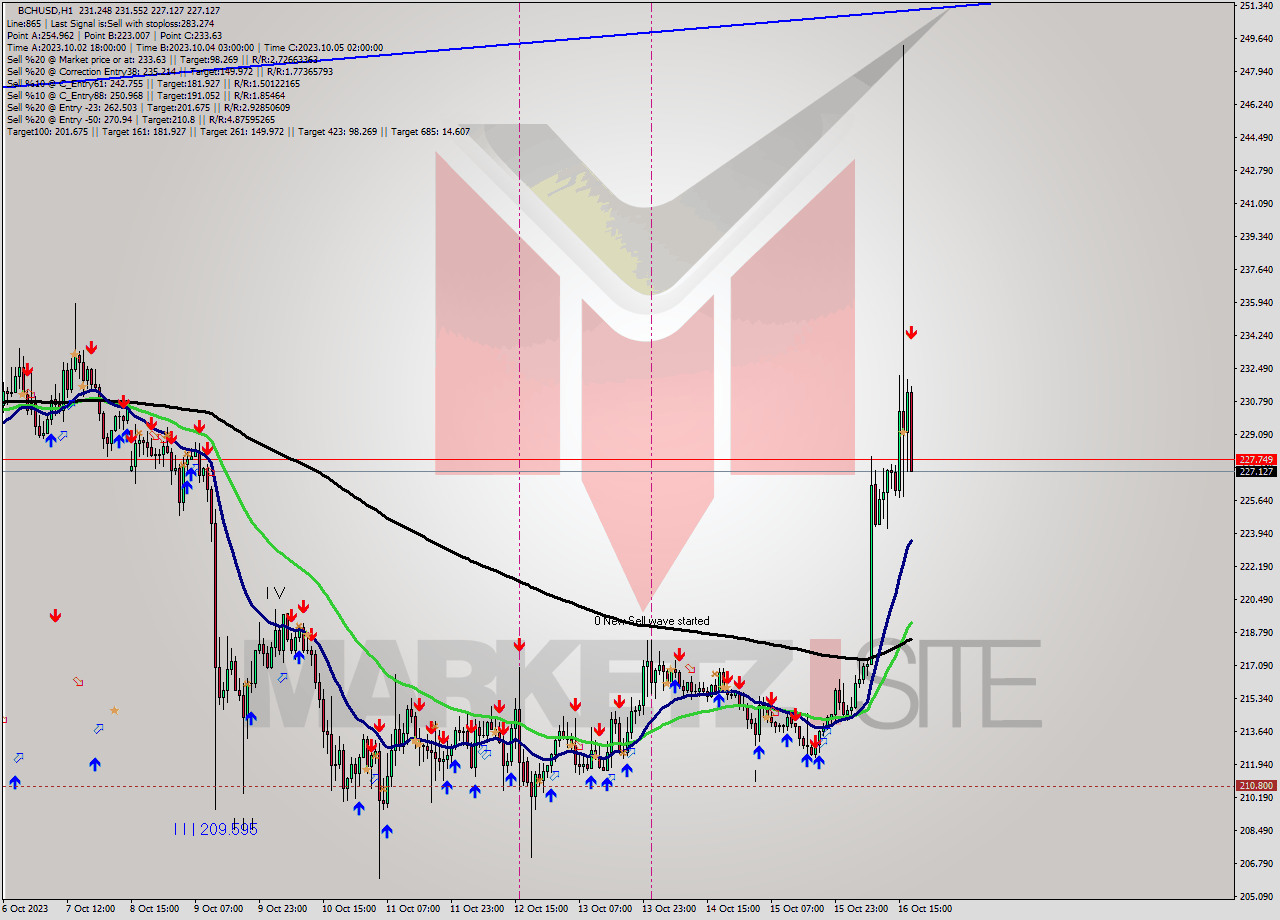Click the 249.640 price axis label

pos(1255,39)
